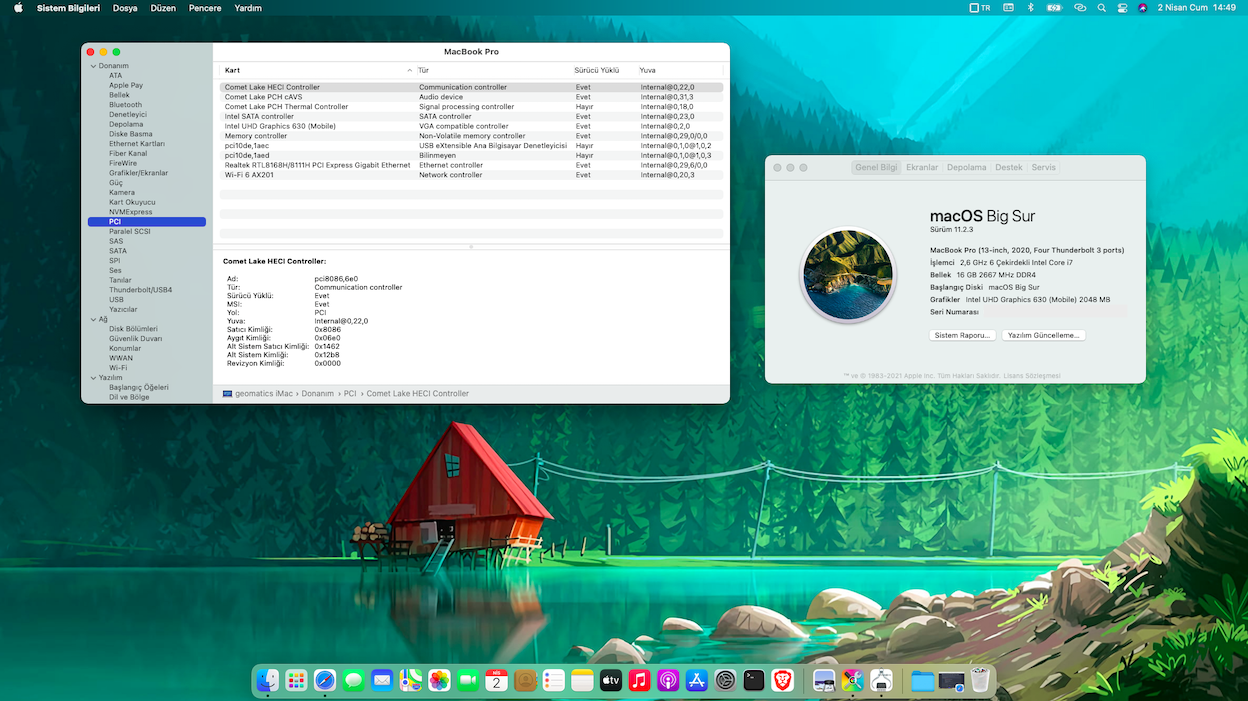Open Brave browser from the Dock
Image resolution: width=1248 pixels, height=701 pixels.
coord(783,681)
